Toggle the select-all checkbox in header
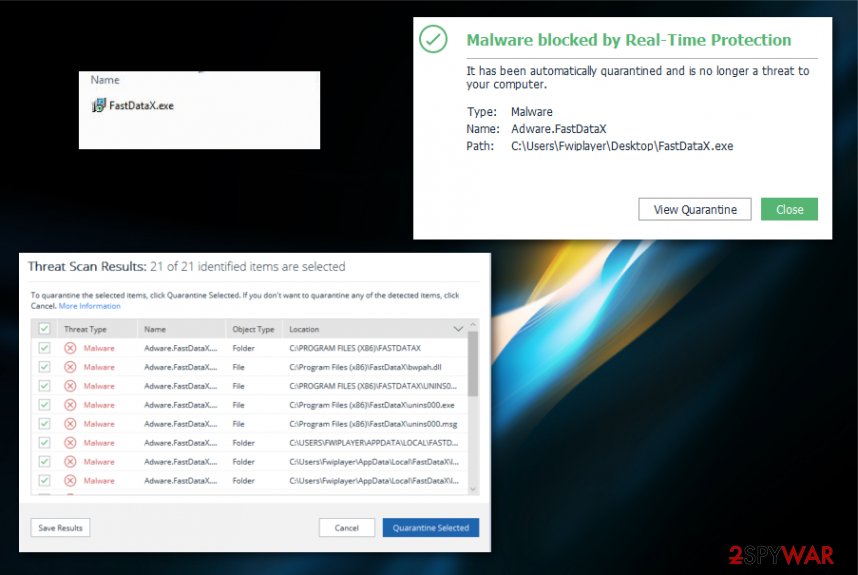This screenshot has width=858, height=575. pyautogui.click(x=44, y=329)
